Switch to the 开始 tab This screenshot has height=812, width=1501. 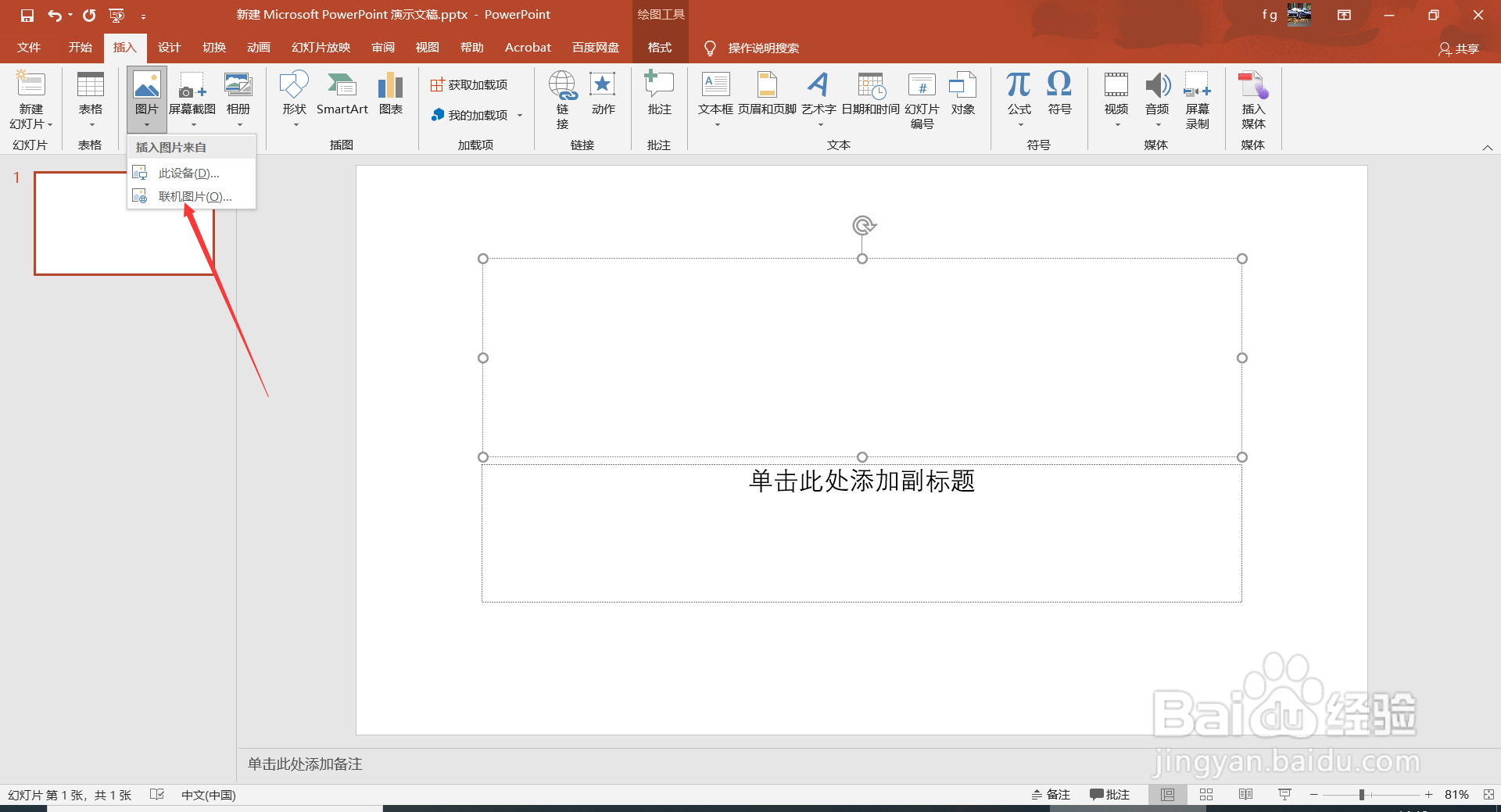80,48
